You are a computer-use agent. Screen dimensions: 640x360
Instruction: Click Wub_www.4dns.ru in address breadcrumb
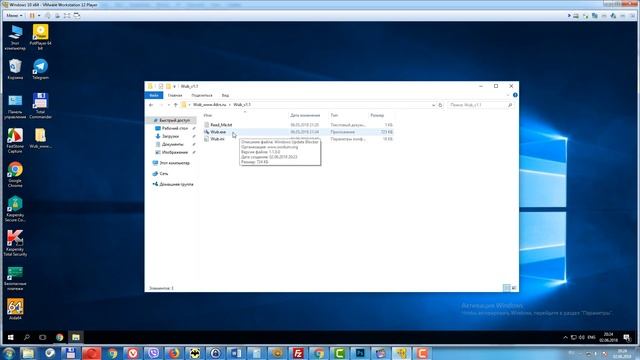210,105
